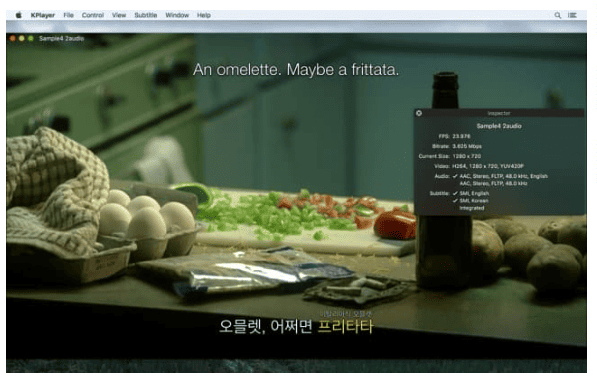Screen dimensions: 597x378
Task: Click the Korean subtitle line at bottom
Action: click(x=296, y=327)
